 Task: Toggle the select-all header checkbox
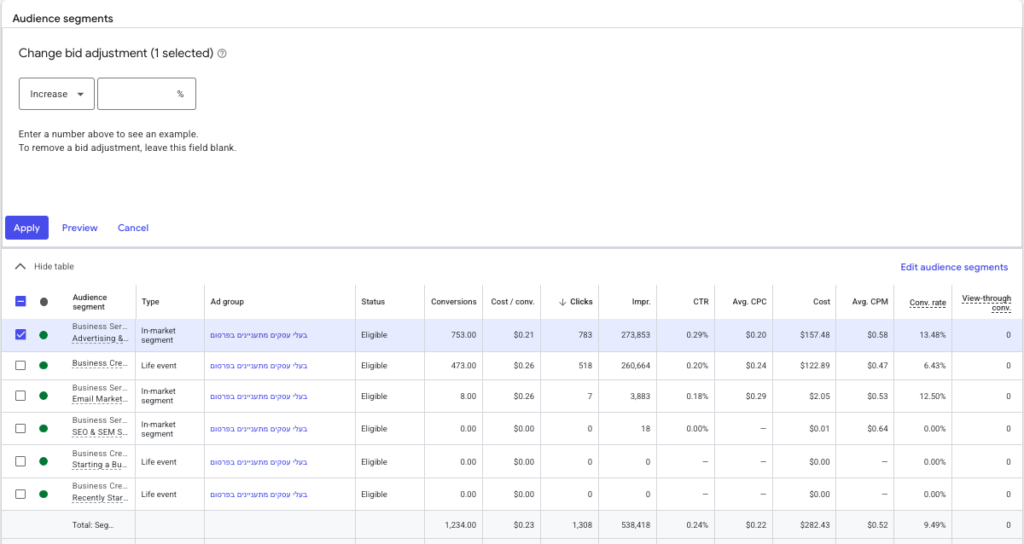click(21, 301)
